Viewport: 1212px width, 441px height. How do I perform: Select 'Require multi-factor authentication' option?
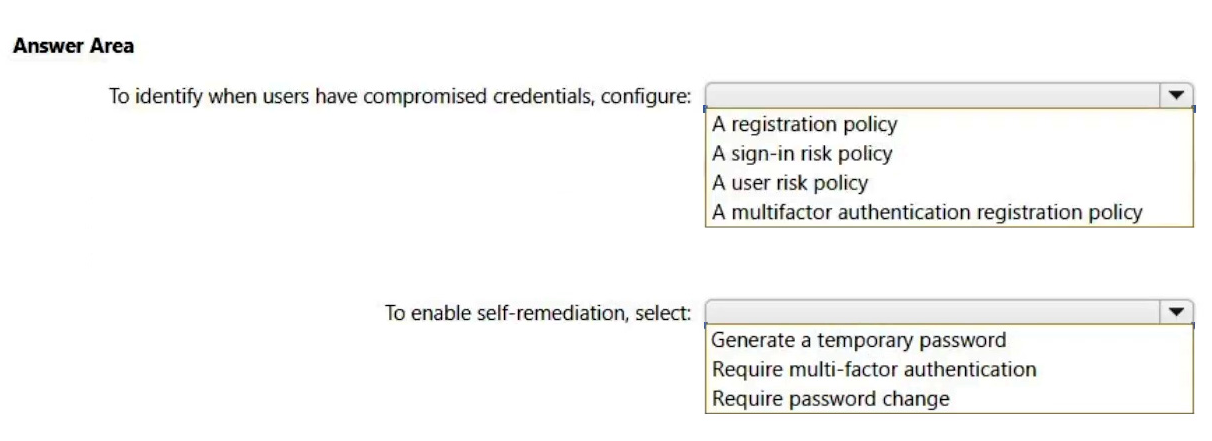coord(873,369)
